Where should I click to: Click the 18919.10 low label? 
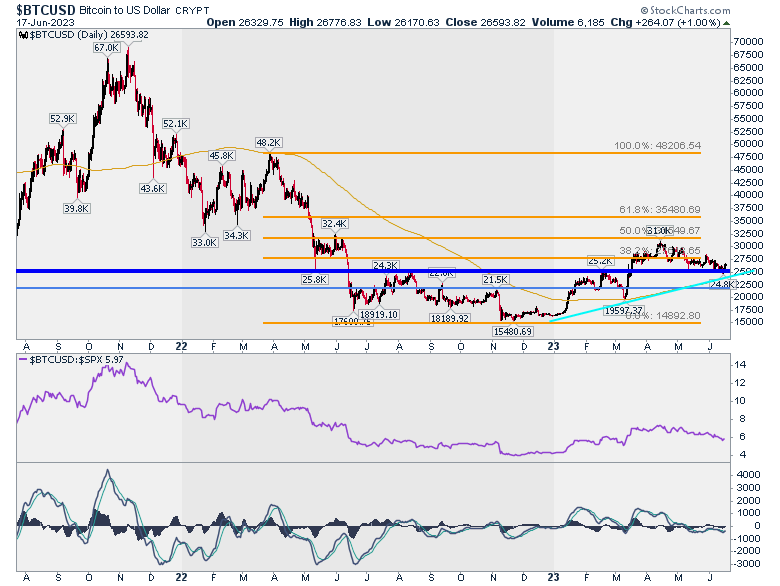click(x=379, y=314)
